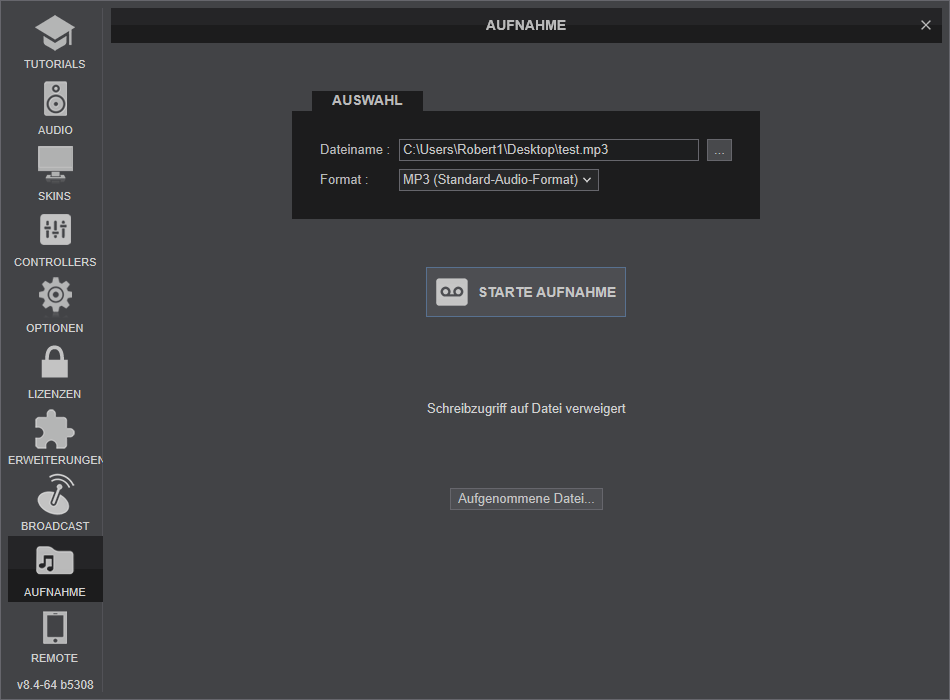Screen dimensions: 950x700
Task: Click Starte Aufnahme button label
Action: click(547, 292)
